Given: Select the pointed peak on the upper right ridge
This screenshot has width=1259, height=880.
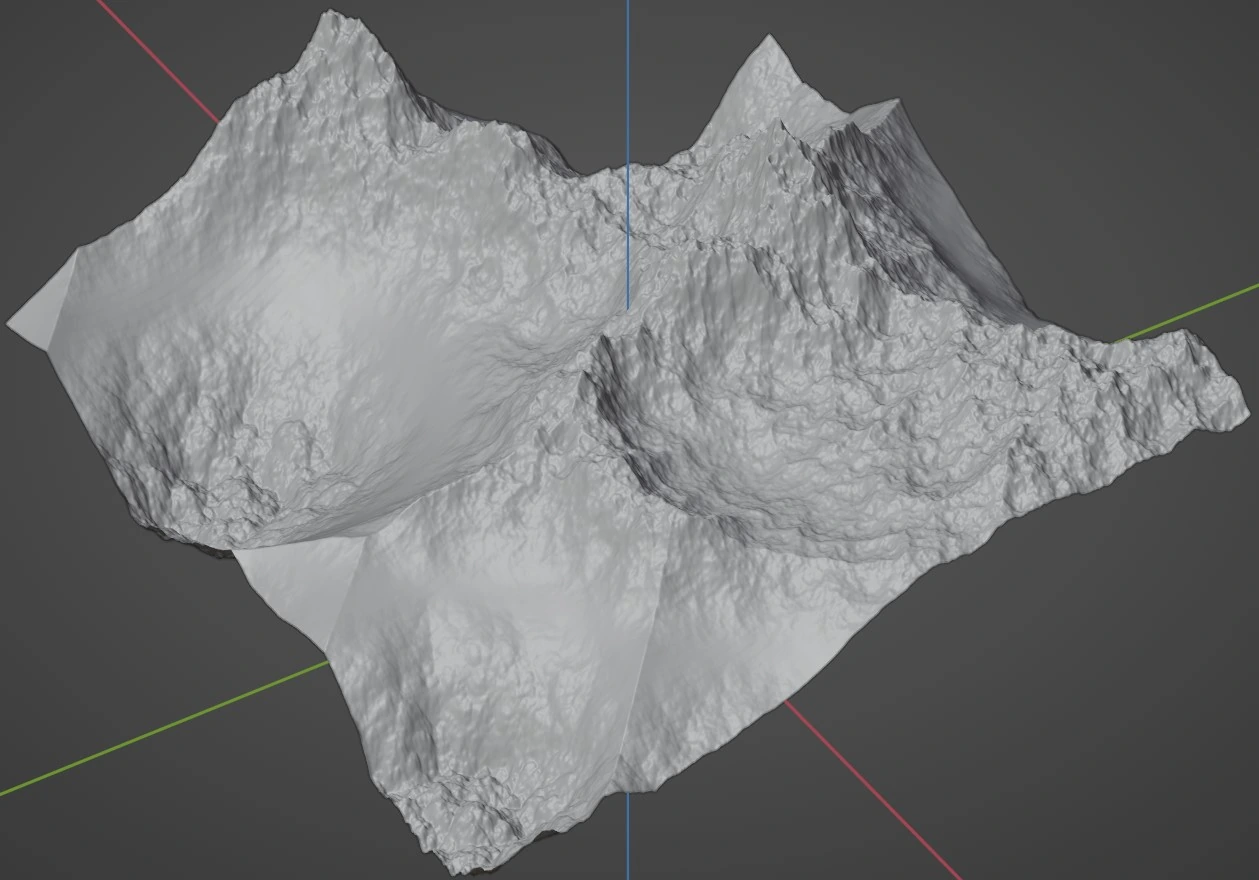Looking at the screenshot, I should [768, 42].
